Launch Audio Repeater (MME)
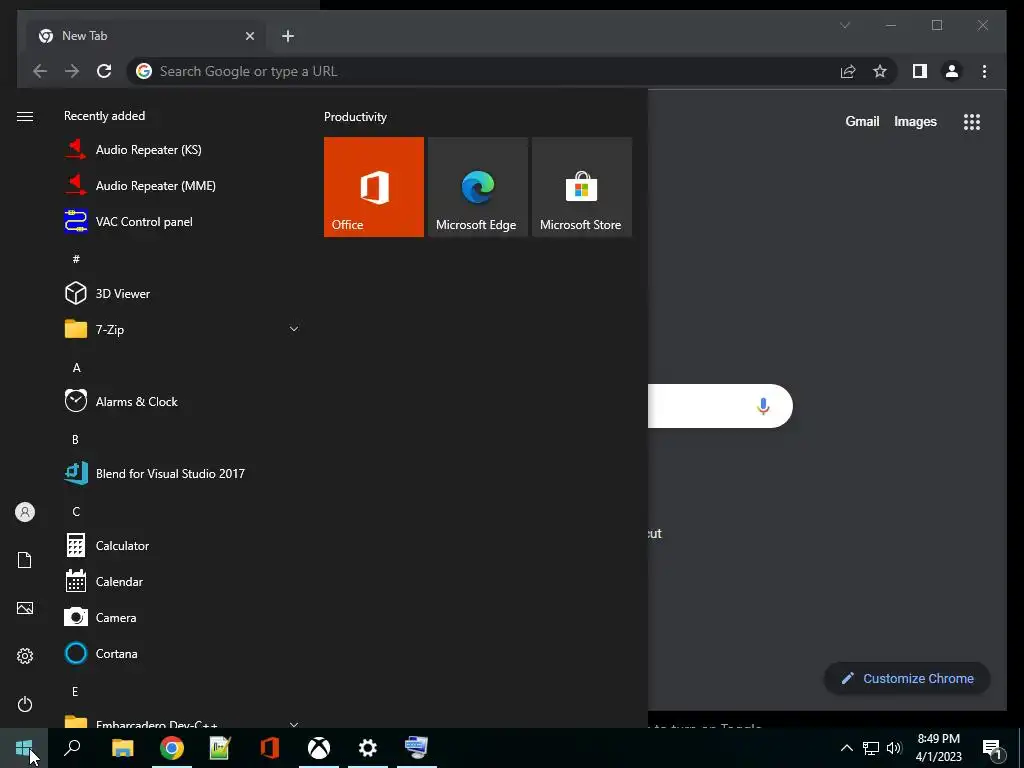Viewport: 1024px width, 768px height. tap(182, 185)
